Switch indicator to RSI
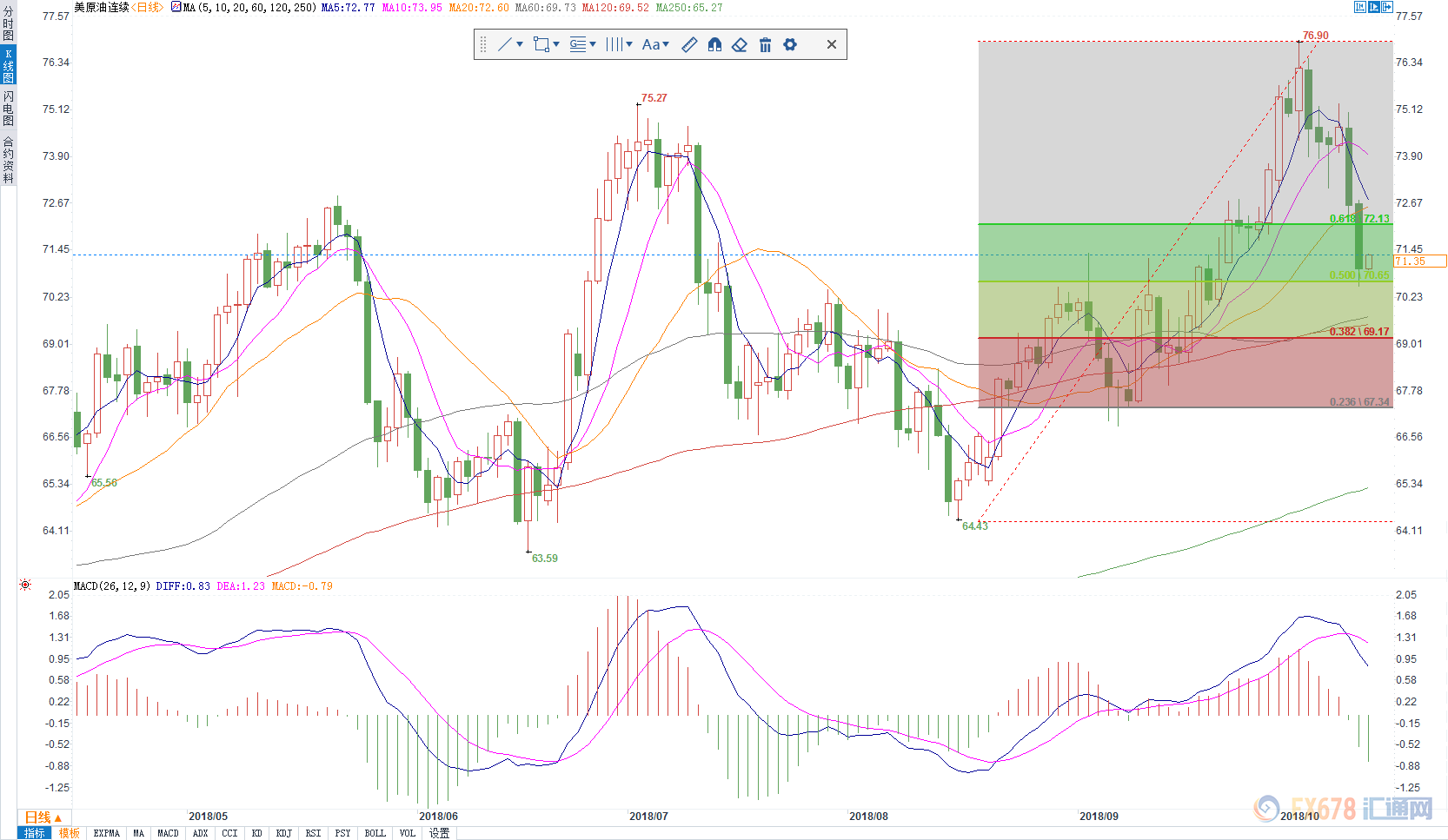The image size is (1448, 840). click(x=314, y=833)
